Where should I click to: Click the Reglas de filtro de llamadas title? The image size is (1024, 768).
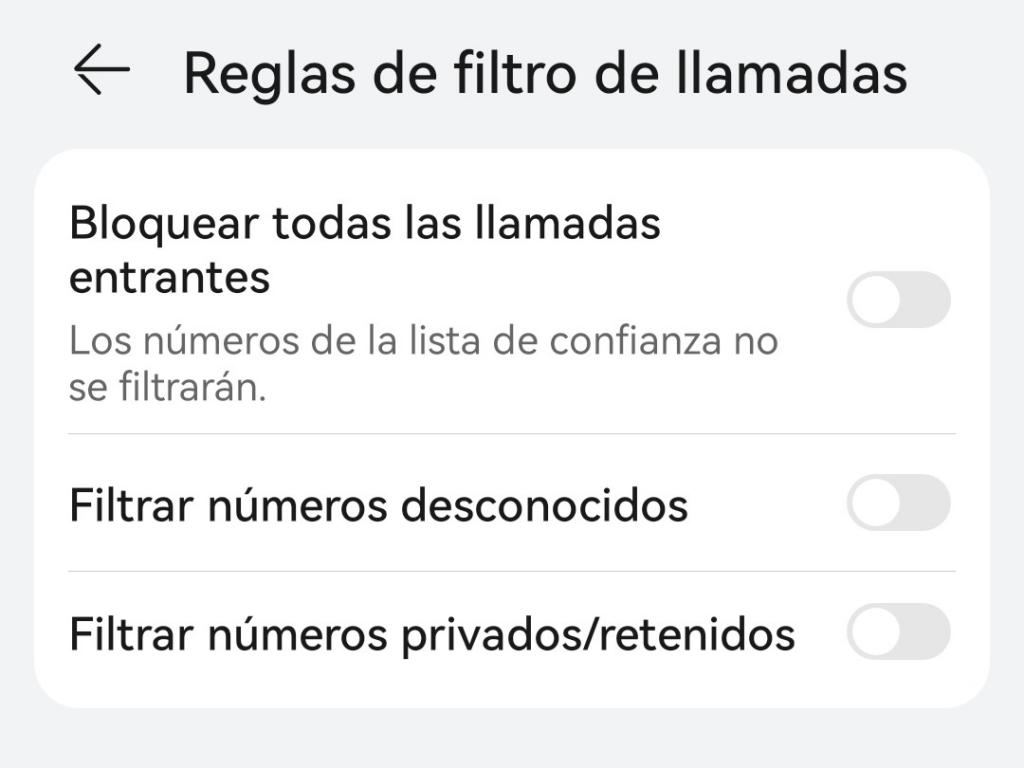tap(545, 73)
